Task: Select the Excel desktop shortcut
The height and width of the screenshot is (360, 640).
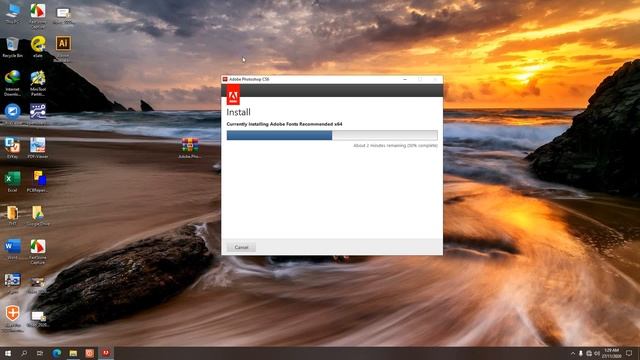Action: (13, 182)
